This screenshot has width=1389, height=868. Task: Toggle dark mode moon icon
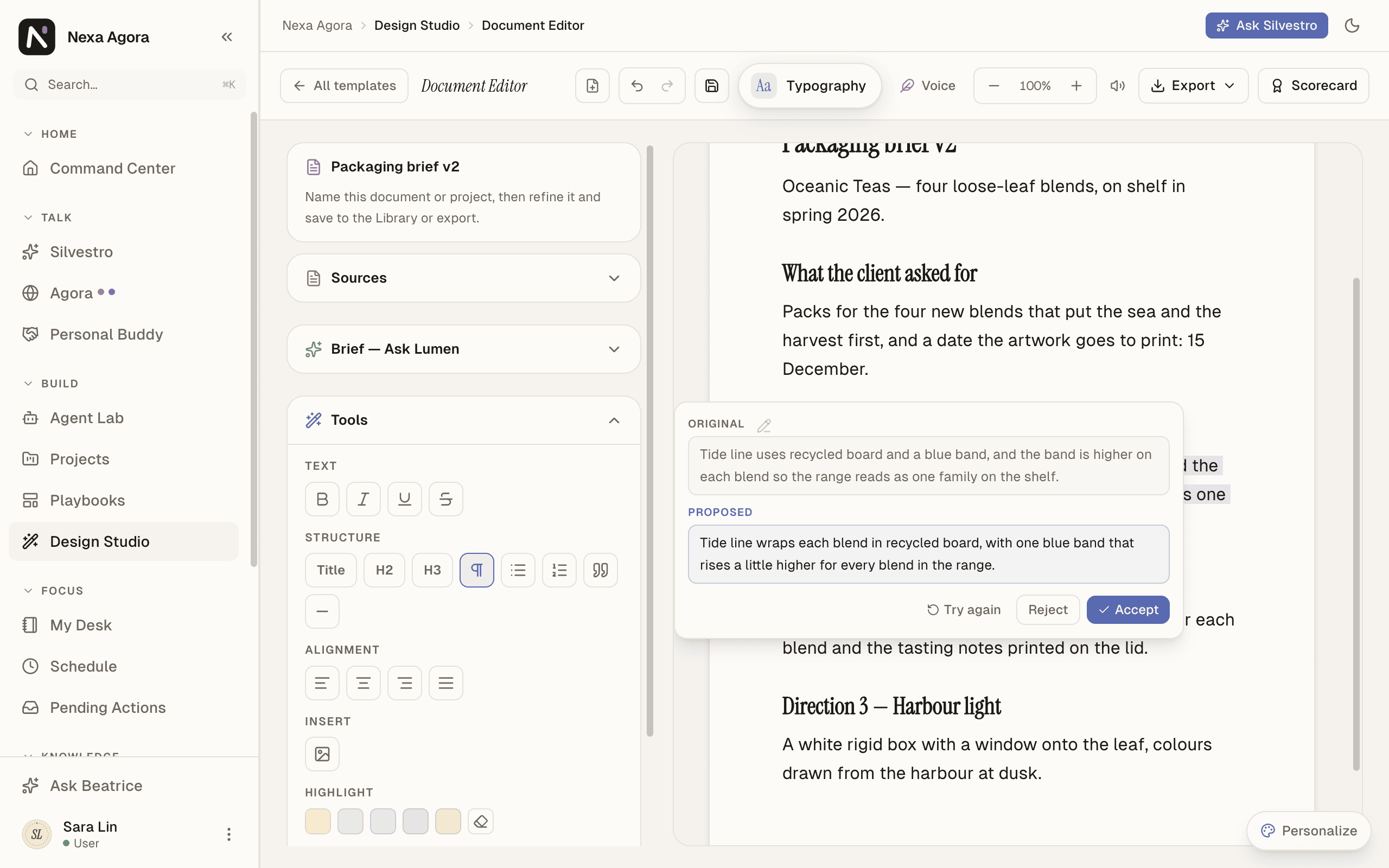[x=1352, y=25]
